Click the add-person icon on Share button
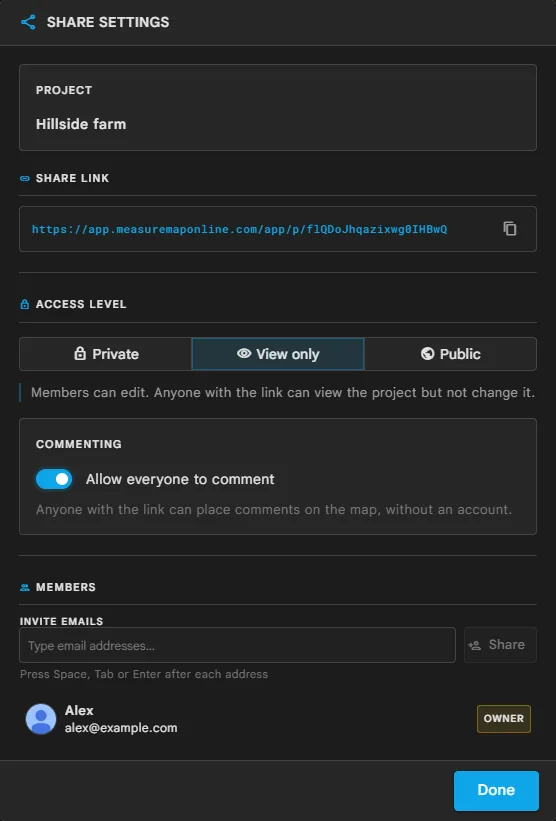The height and width of the screenshot is (821, 556). (475, 645)
